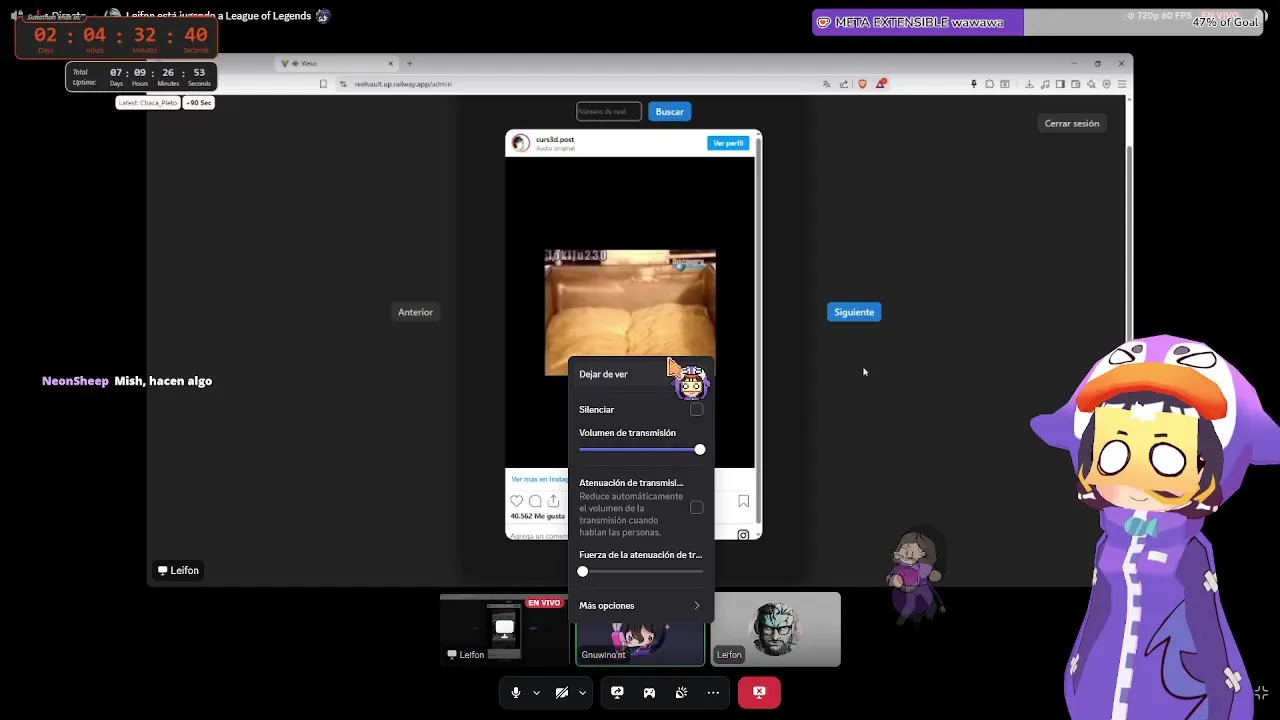Click the browser address bar URL
Viewport: 1280px width, 720px height.
(x=403, y=84)
